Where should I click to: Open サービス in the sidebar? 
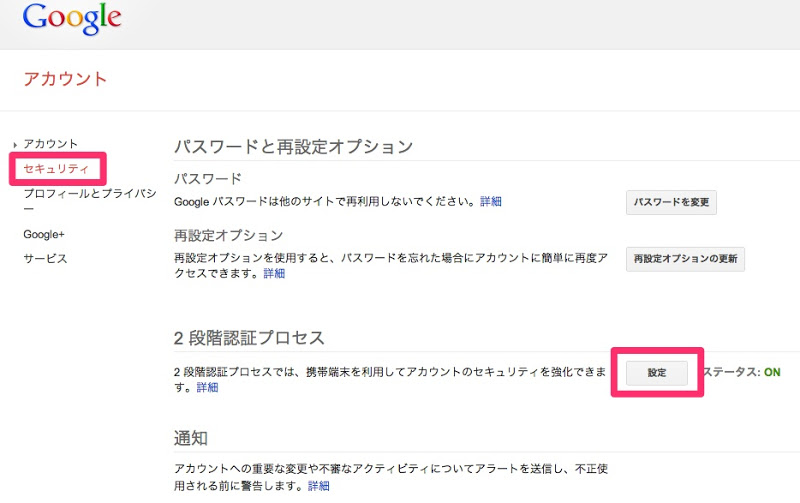coord(45,259)
